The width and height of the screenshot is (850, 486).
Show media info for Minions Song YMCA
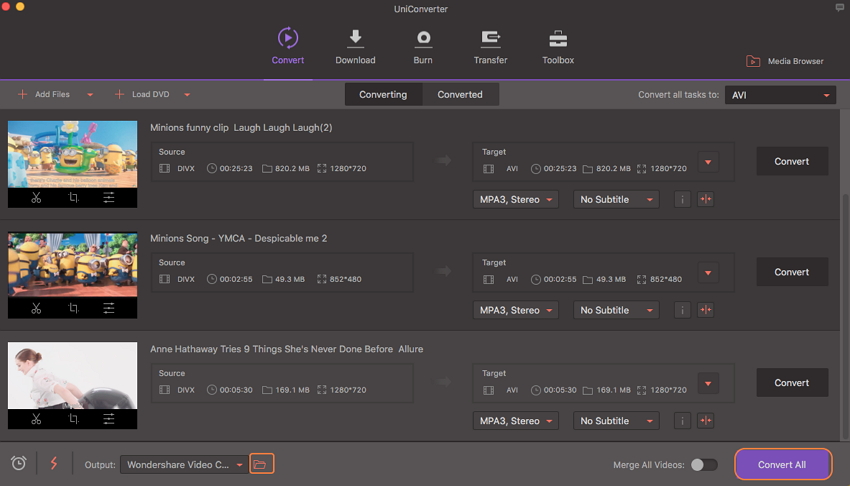682,310
